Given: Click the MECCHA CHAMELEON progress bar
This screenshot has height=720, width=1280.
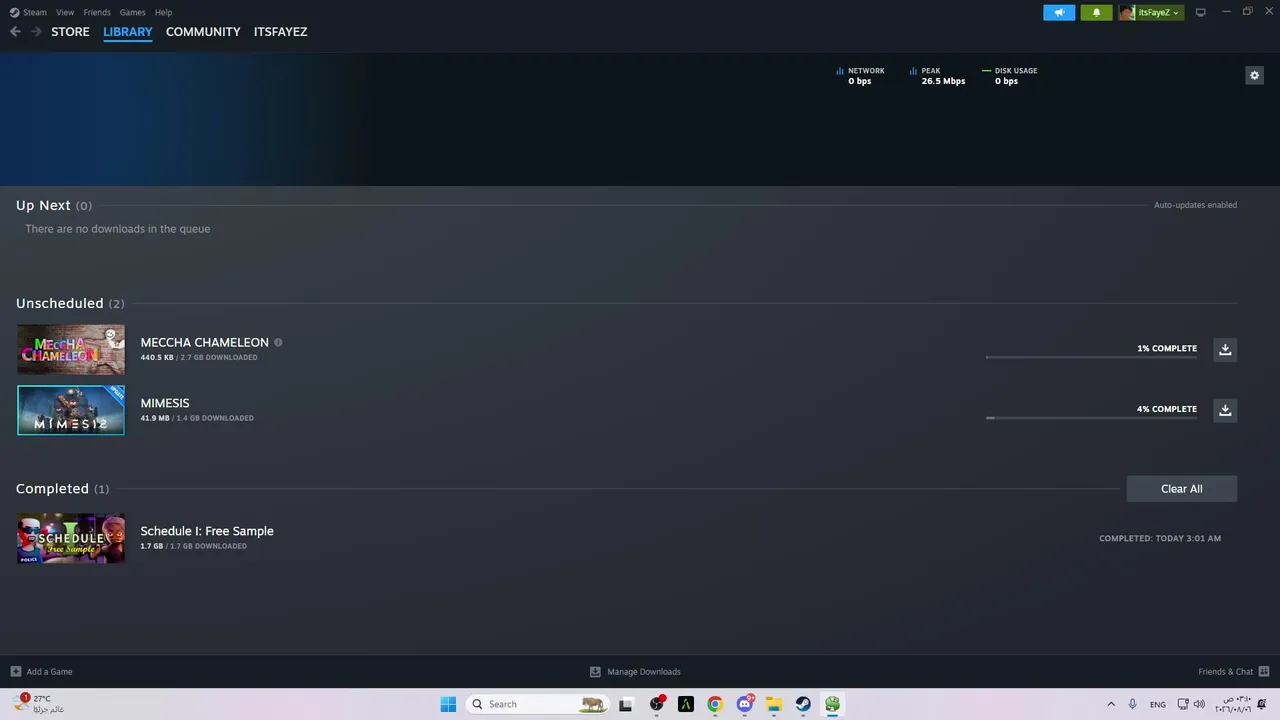Looking at the screenshot, I should (1091, 357).
